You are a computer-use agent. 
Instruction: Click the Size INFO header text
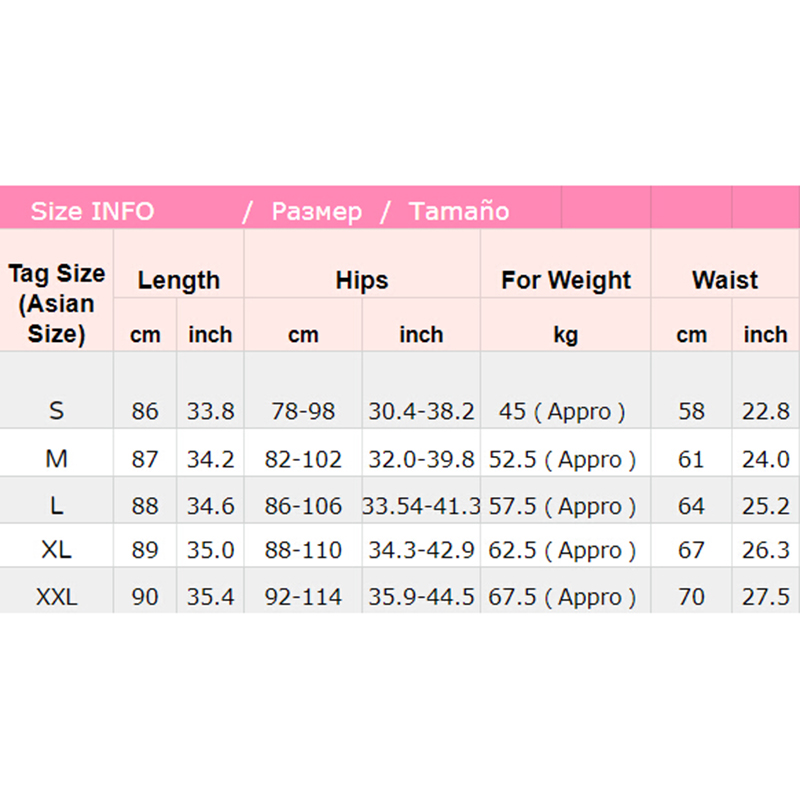92,211
